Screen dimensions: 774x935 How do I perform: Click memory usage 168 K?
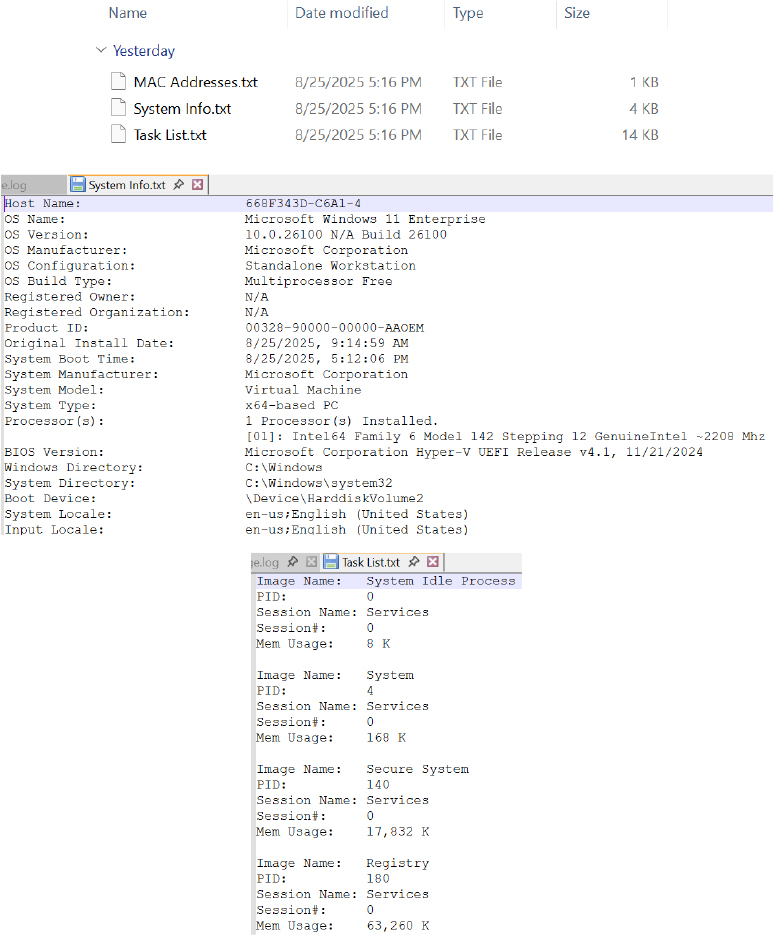coord(386,738)
